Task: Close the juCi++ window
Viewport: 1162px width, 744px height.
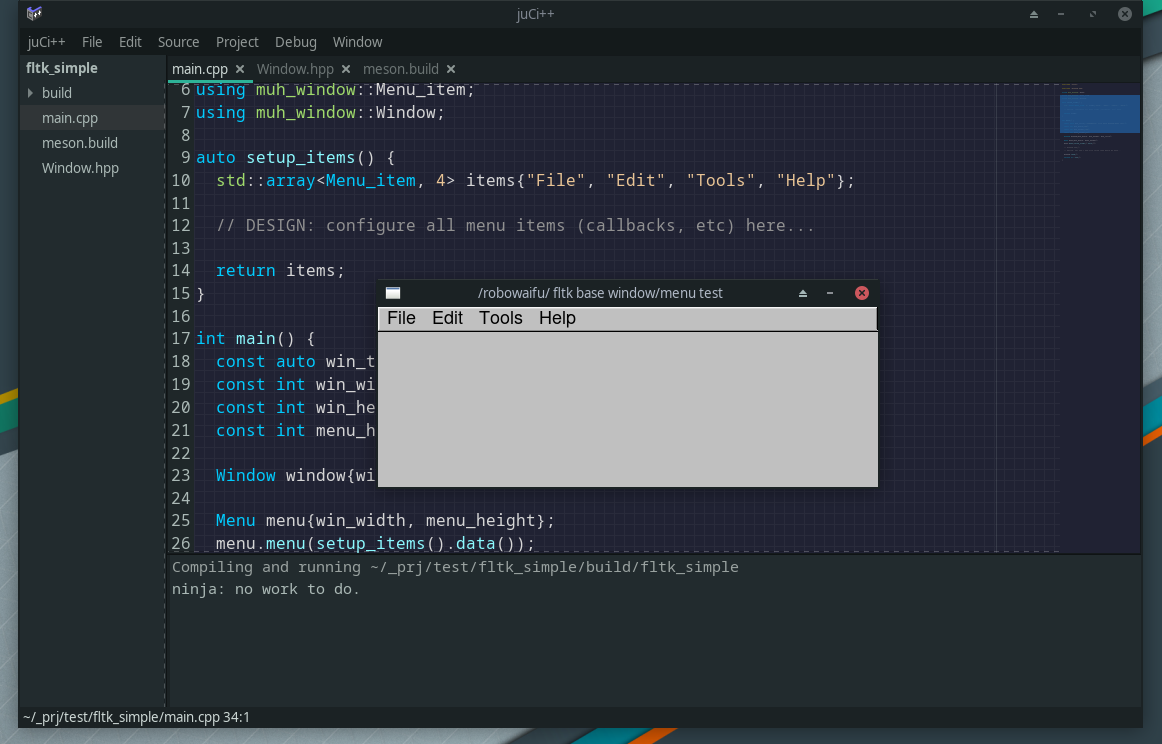Action: coord(1125,14)
